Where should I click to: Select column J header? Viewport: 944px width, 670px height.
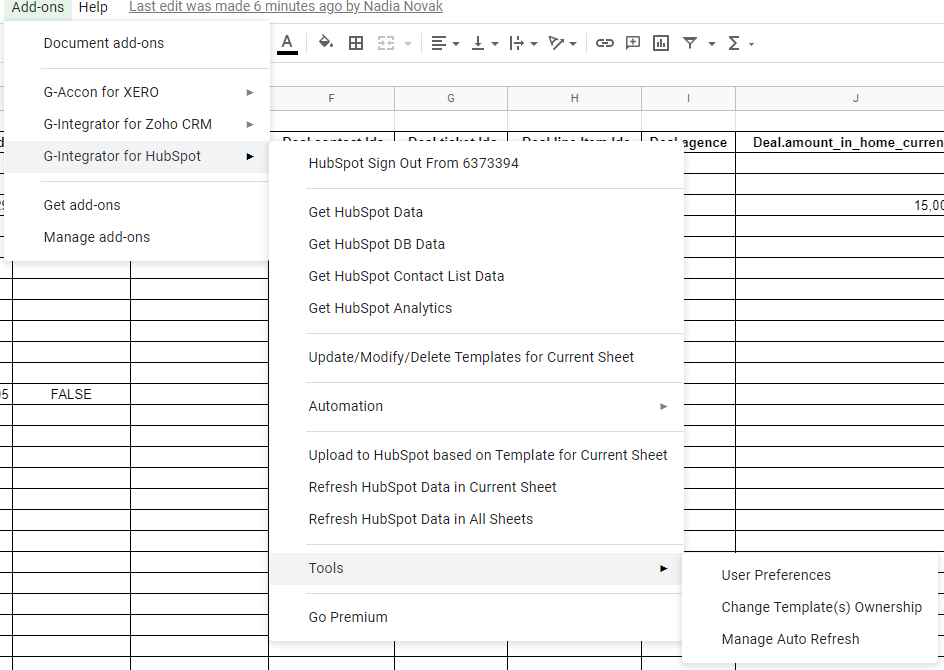pos(840,98)
